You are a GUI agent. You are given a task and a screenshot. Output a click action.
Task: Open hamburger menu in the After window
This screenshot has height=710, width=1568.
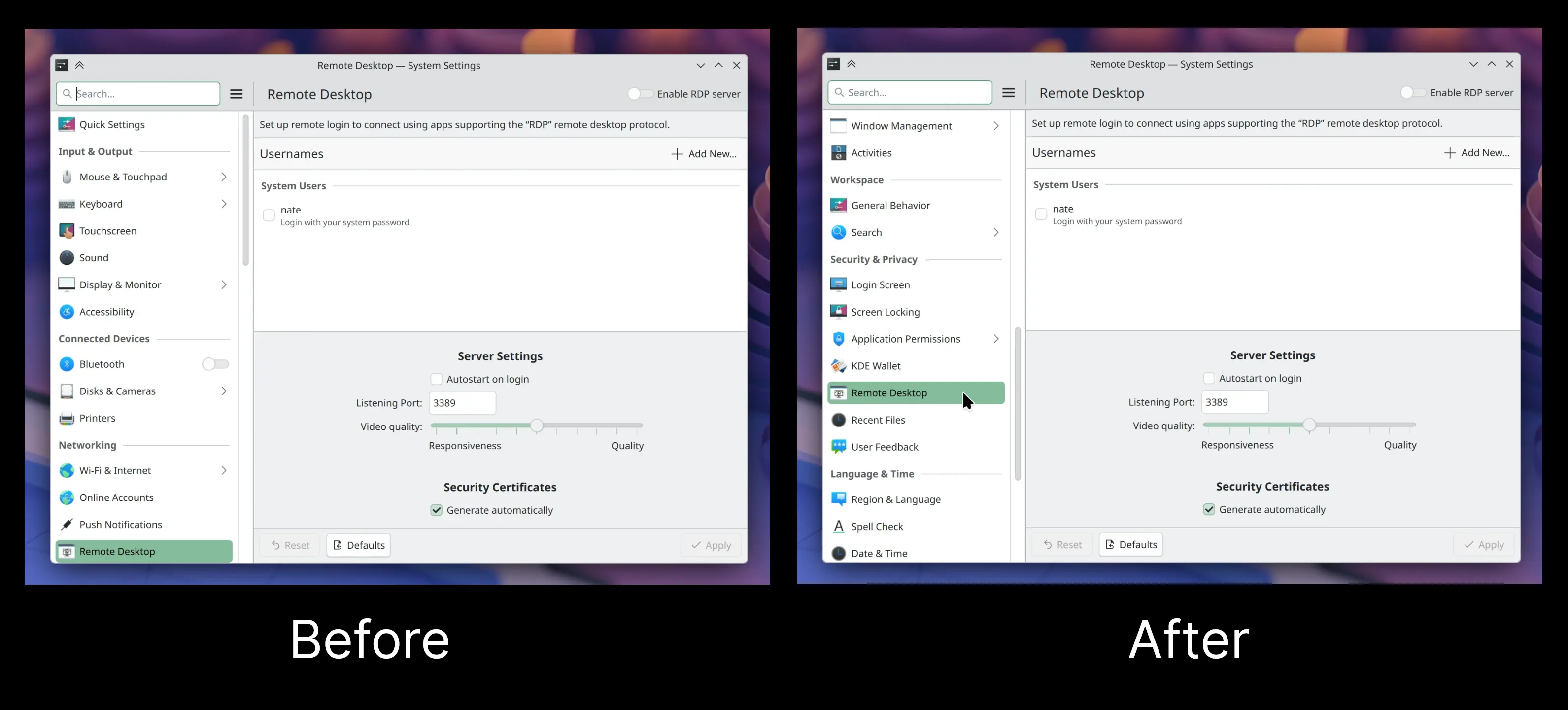(x=1009, y=93)
